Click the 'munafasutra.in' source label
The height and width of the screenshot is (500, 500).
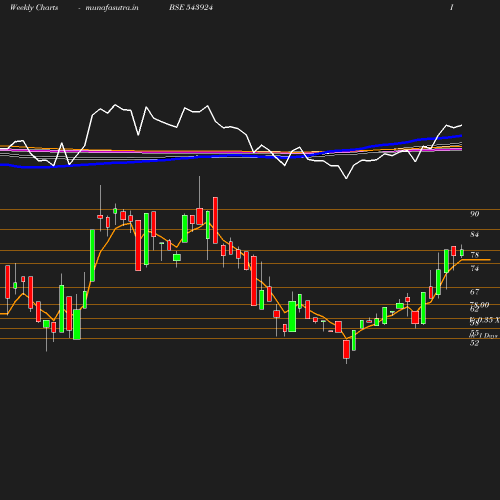pyautogui.click(x=112, y=8)
